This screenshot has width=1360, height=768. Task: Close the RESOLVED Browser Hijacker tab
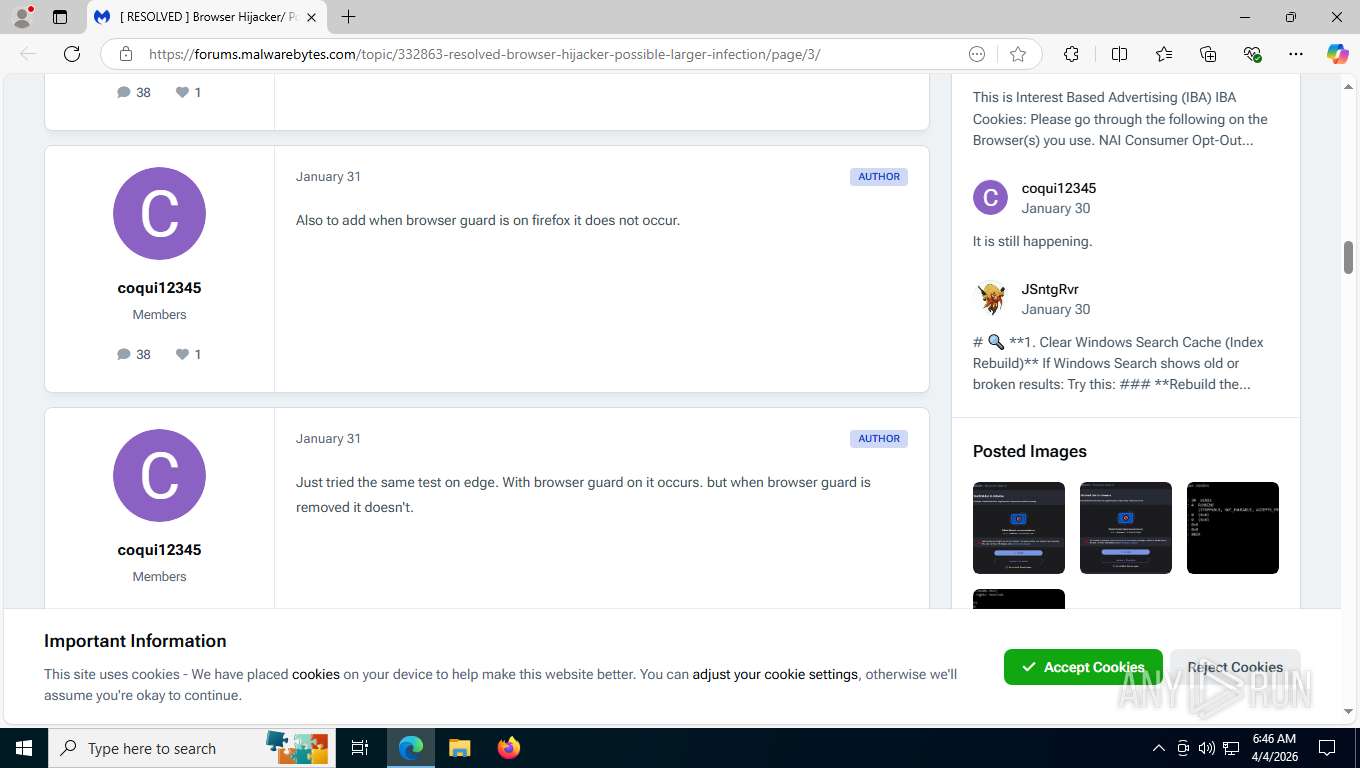[311, 17]
